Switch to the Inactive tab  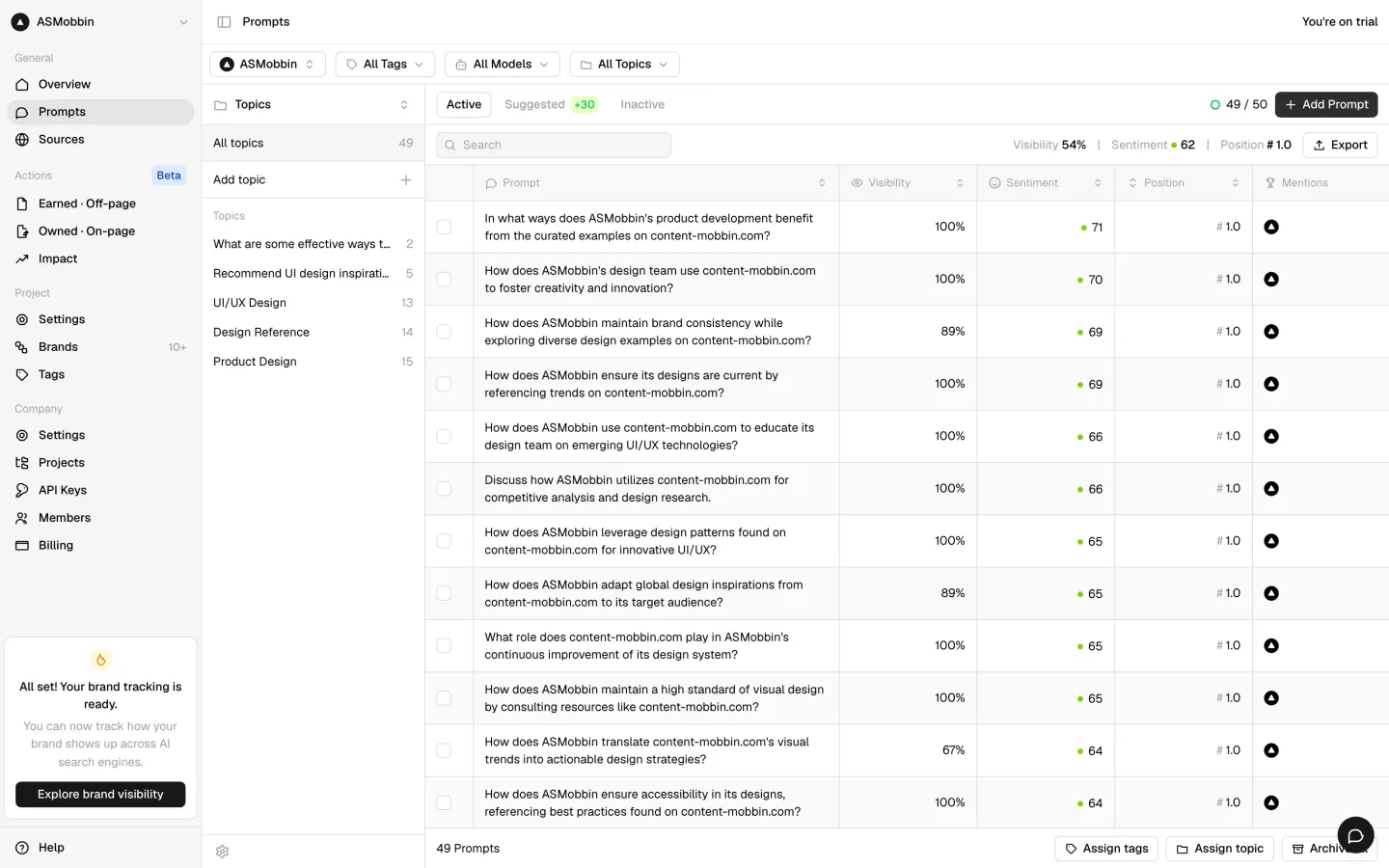pyautogui.click(x=642, y=104)
